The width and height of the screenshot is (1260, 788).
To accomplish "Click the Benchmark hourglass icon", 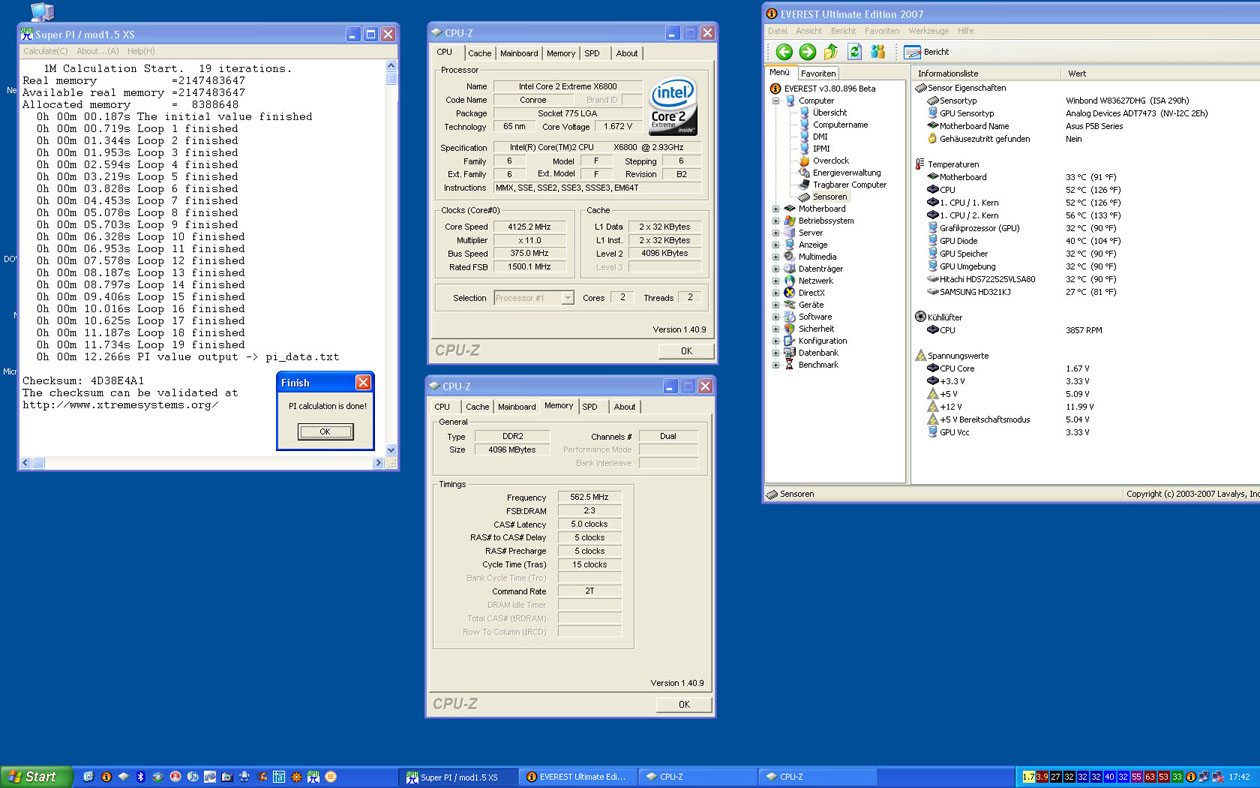I will pos(789,365).
